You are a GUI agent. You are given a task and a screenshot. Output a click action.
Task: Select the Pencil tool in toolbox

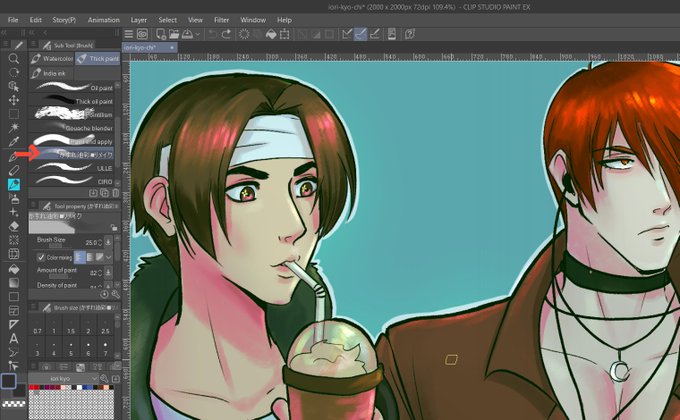tap(13, 171)
